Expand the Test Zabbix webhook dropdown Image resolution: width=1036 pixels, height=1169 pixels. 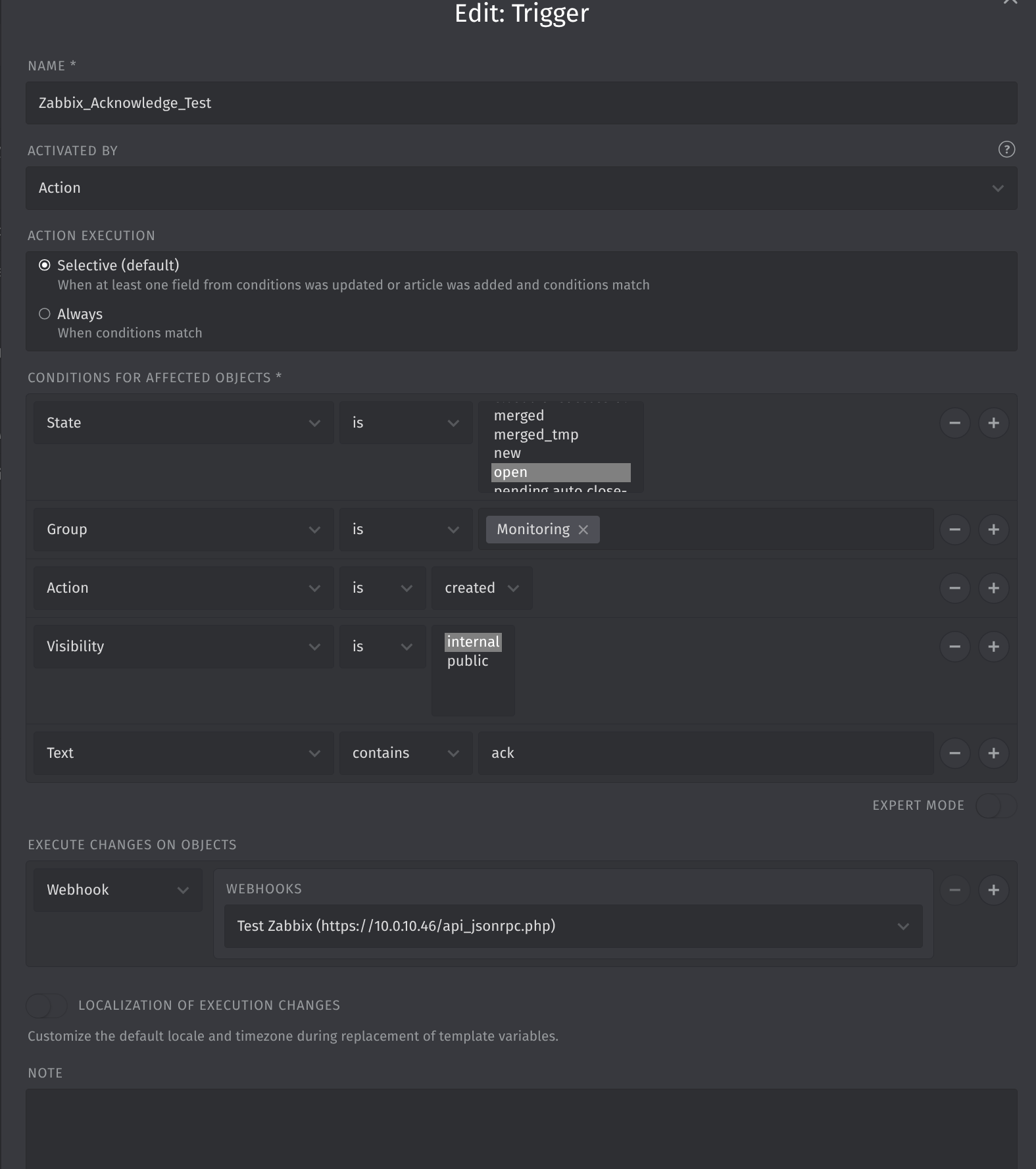pyautogui.click(x=572, y=926)
